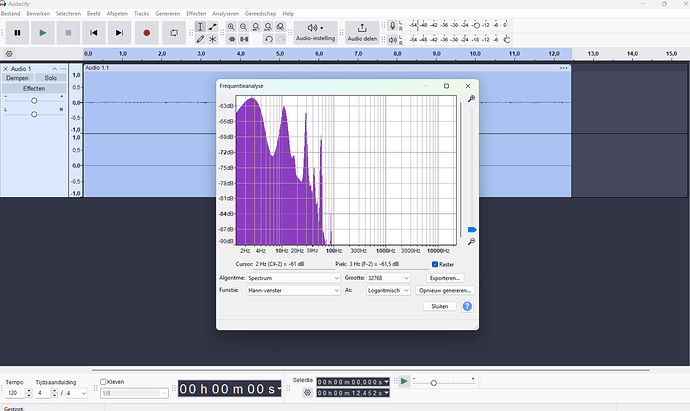The width and height of the screenshot is (690, 411).
Task: Open the Functie Hann-venster dropdown
Action: pyautogui.click(x=293, y=290)
